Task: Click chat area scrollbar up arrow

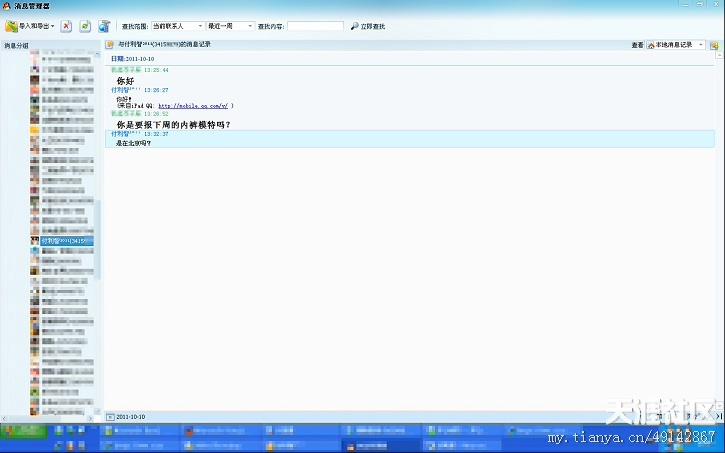Action: click(x=719, y=55)
